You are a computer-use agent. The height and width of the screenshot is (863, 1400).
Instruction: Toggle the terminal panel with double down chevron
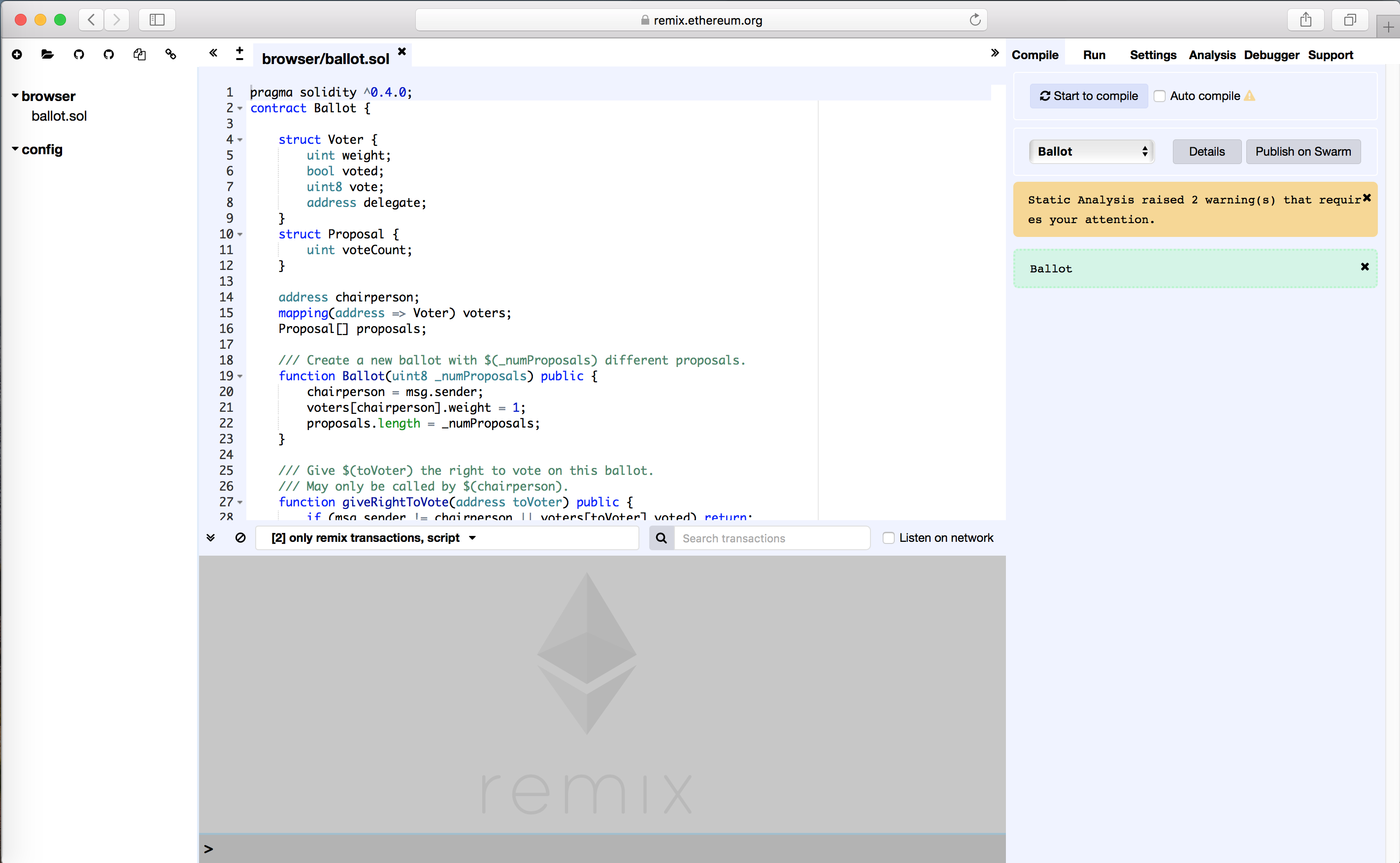[x=211, y=538]
